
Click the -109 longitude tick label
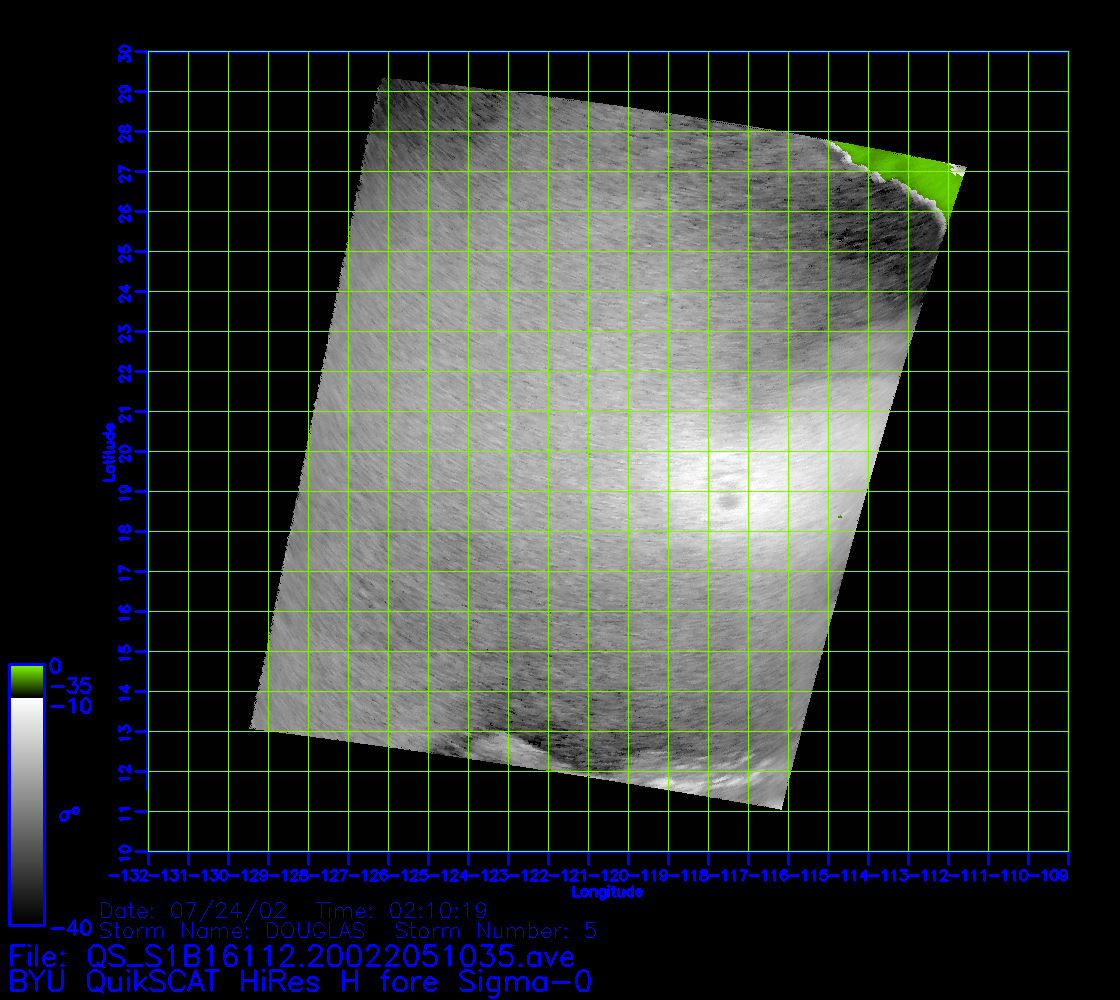(x=1067, y=876)
